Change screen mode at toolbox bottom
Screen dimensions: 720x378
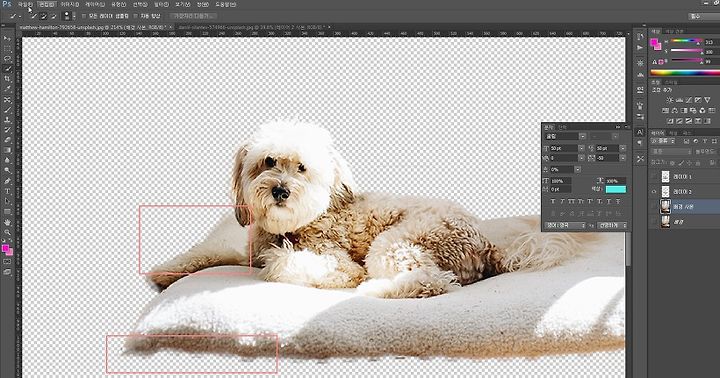[x=7, y=272]
